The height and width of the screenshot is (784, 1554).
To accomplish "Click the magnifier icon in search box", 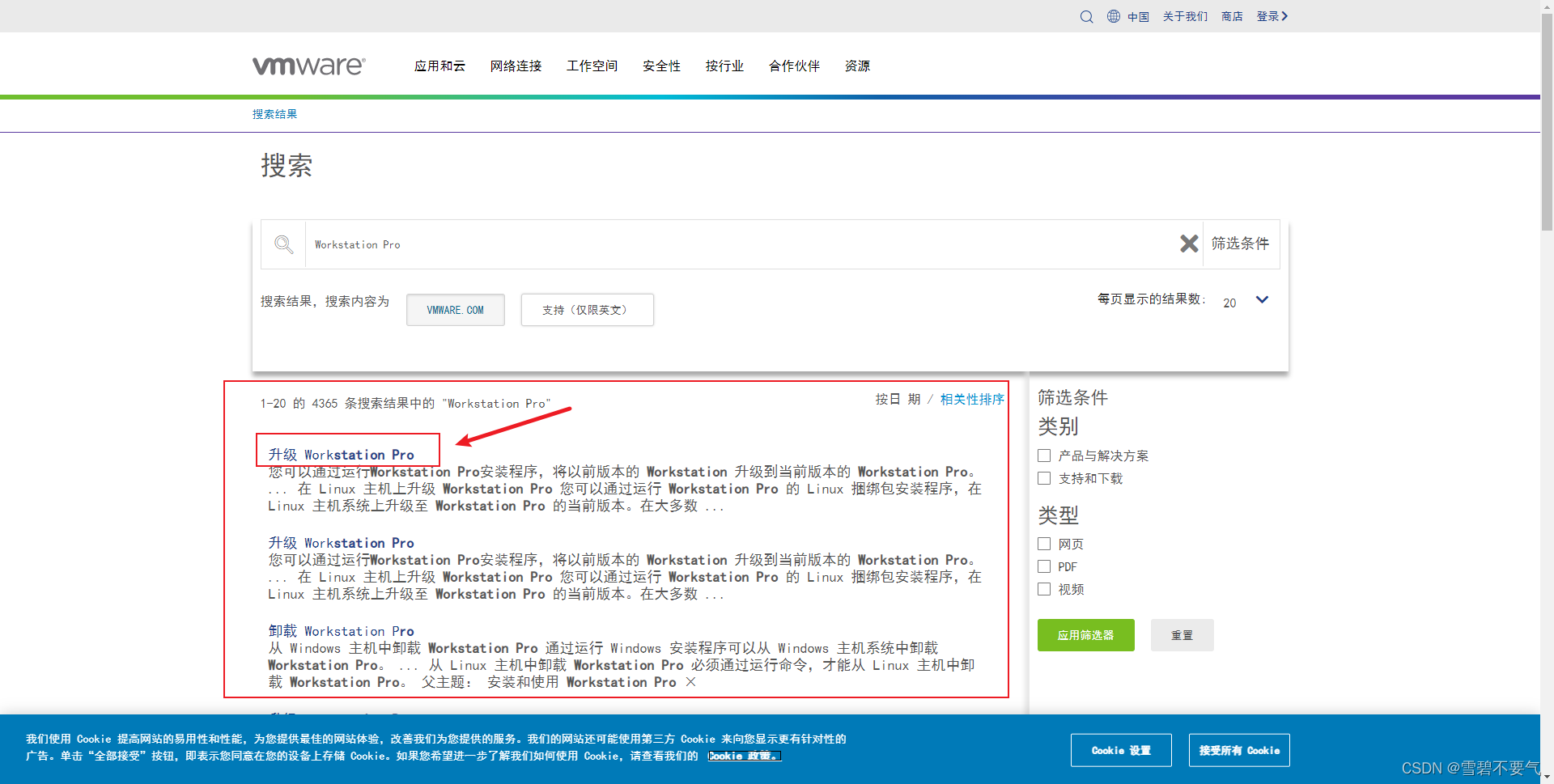I will pos(283,244).
